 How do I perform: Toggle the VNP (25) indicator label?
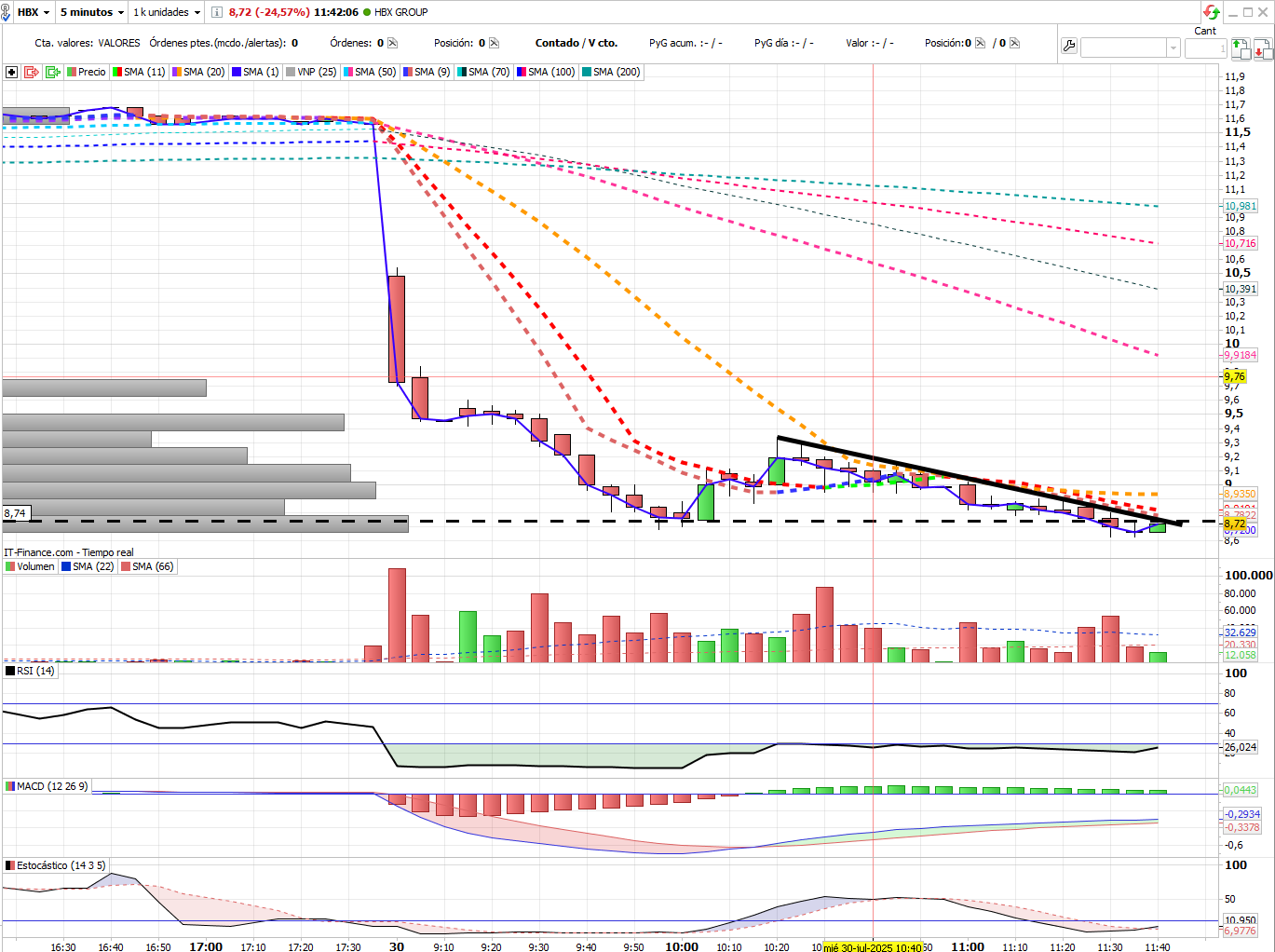311,72
